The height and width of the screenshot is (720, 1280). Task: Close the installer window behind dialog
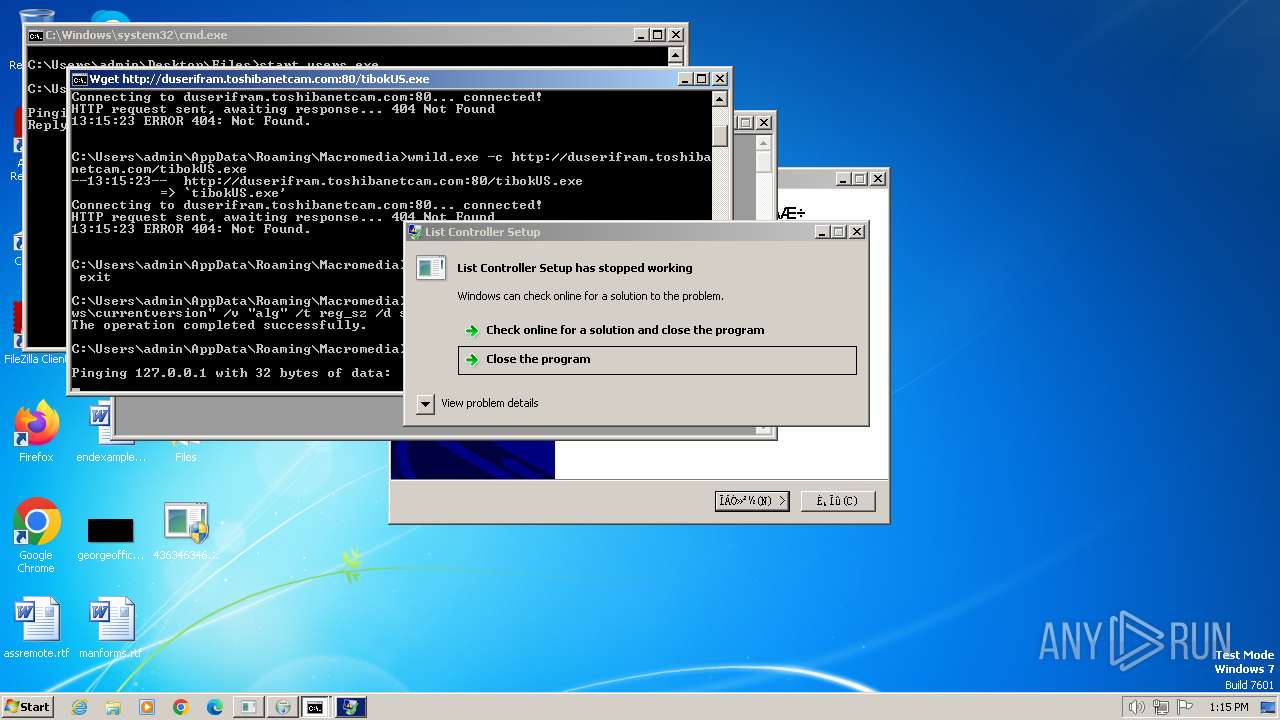pyautogui.click(x=878, y=179)
